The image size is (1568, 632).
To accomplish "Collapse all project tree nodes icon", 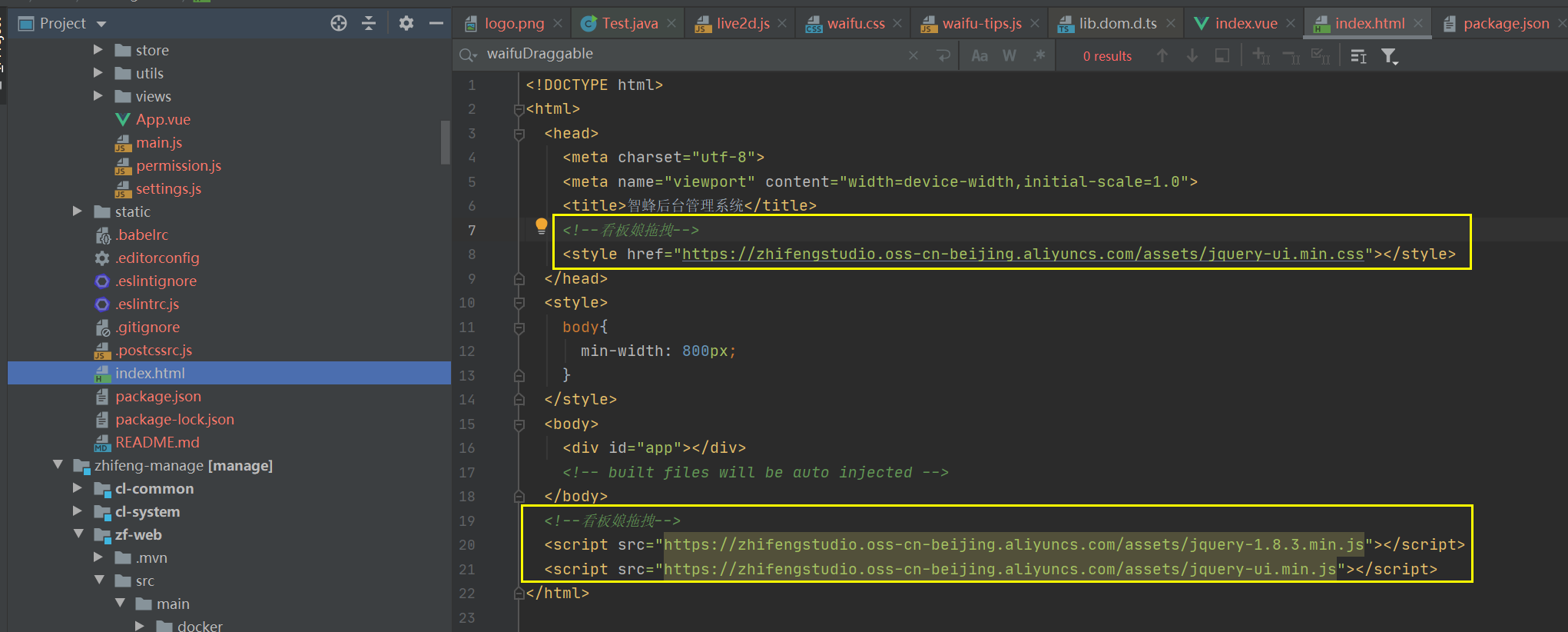I will tap(369, 23).
